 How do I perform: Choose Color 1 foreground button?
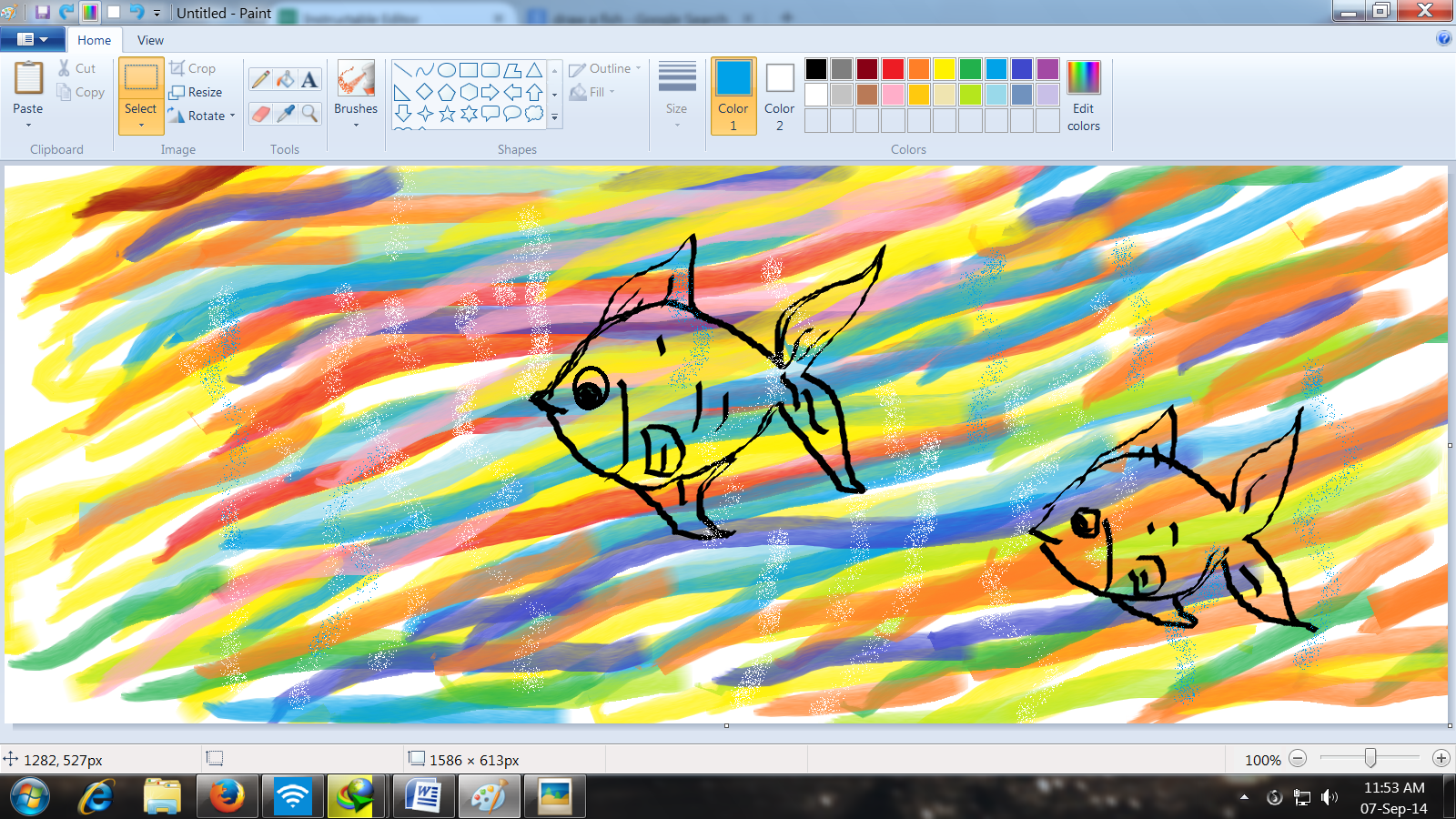(733, 96)
